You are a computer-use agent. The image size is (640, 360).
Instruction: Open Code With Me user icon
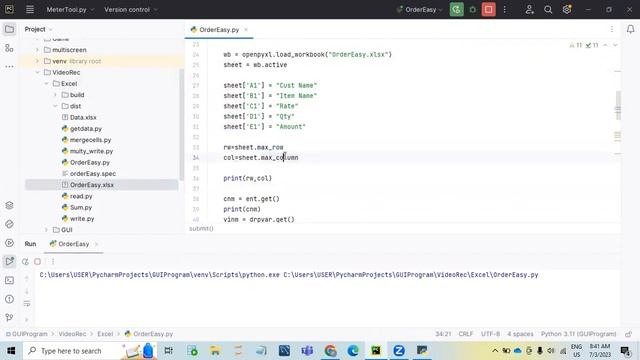(x=529, y=9)
